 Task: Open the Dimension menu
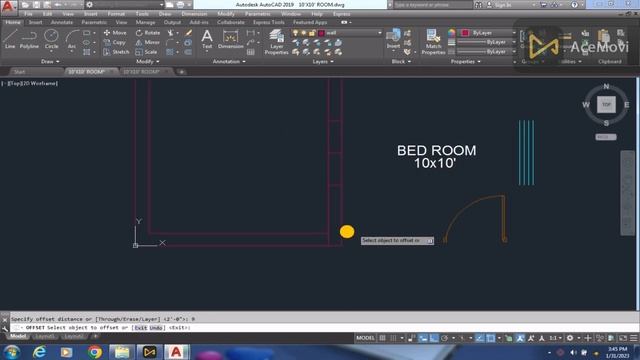(194, 14)
